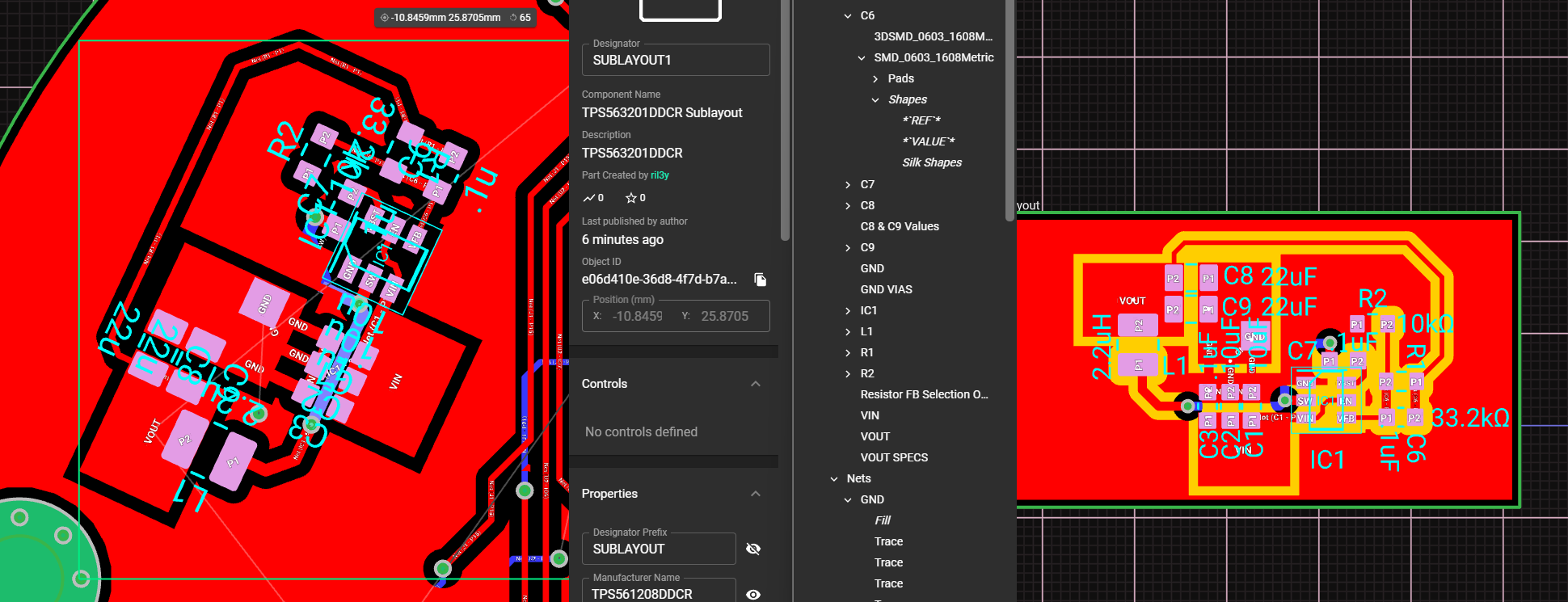This screenshot has height=602, width=1568.
Task: Select the VIN tree item
Action: coord(870,415)
